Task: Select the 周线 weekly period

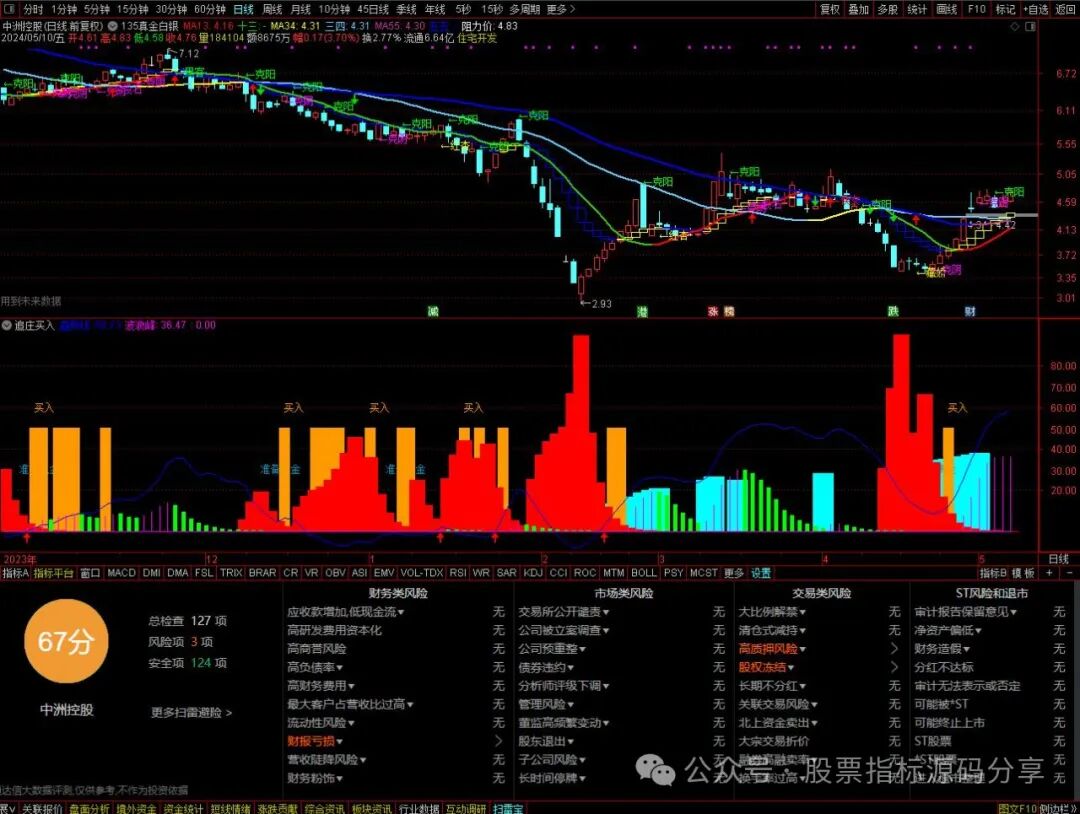Action: (273, 9)
